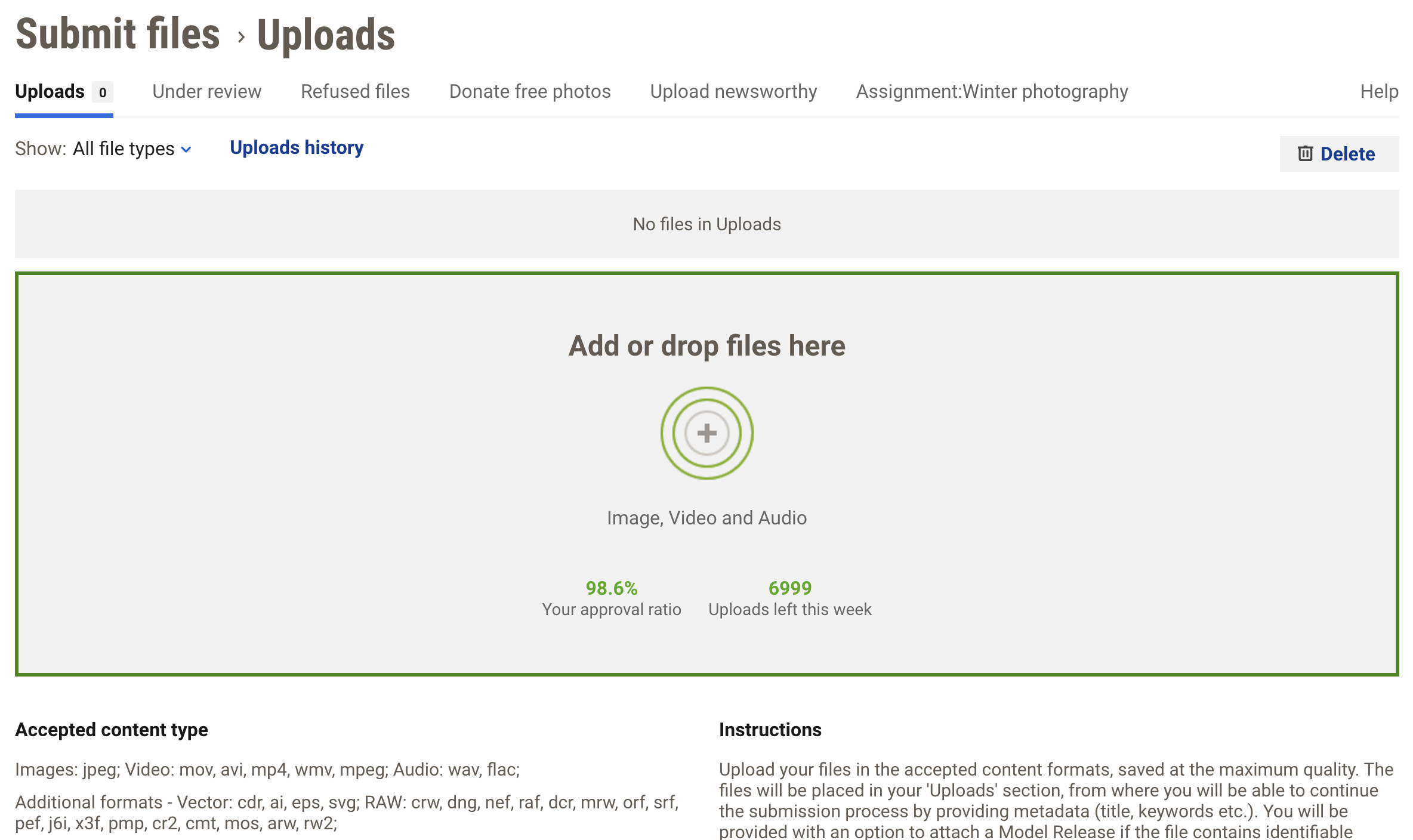Go to the Refused files tab

point(355,92)
